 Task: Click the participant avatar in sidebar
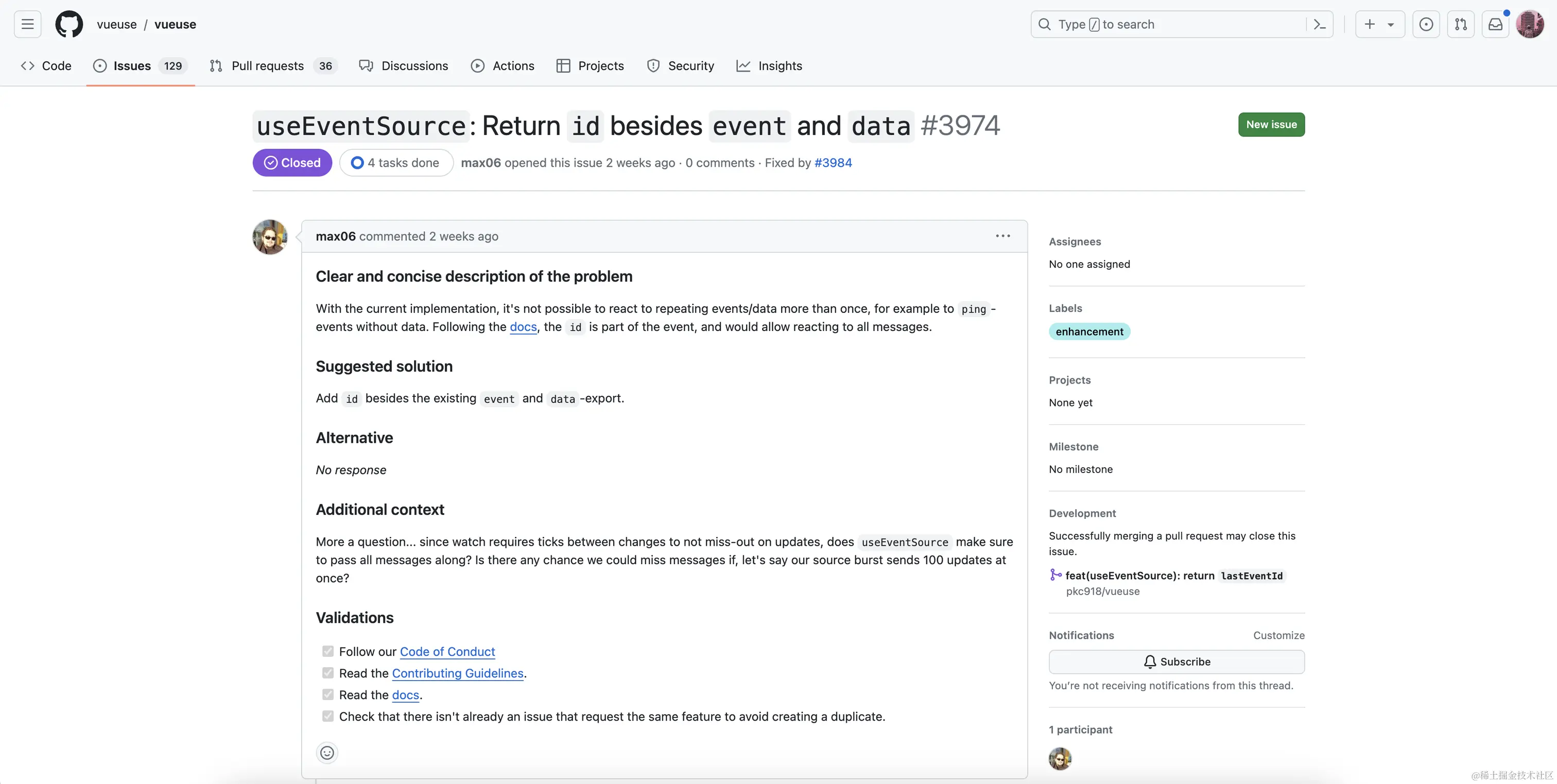coord(1060,759)
